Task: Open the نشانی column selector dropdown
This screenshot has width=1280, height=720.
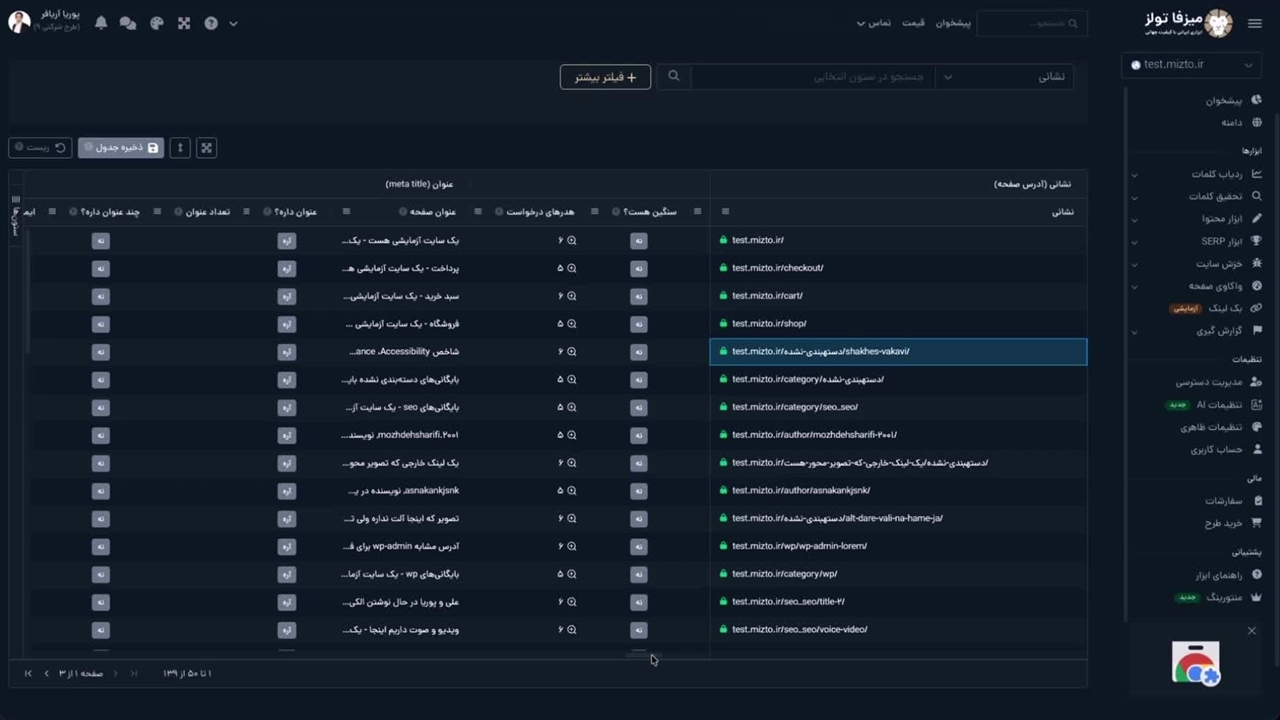Action: pyautogui.click(x=1005, y=77)
